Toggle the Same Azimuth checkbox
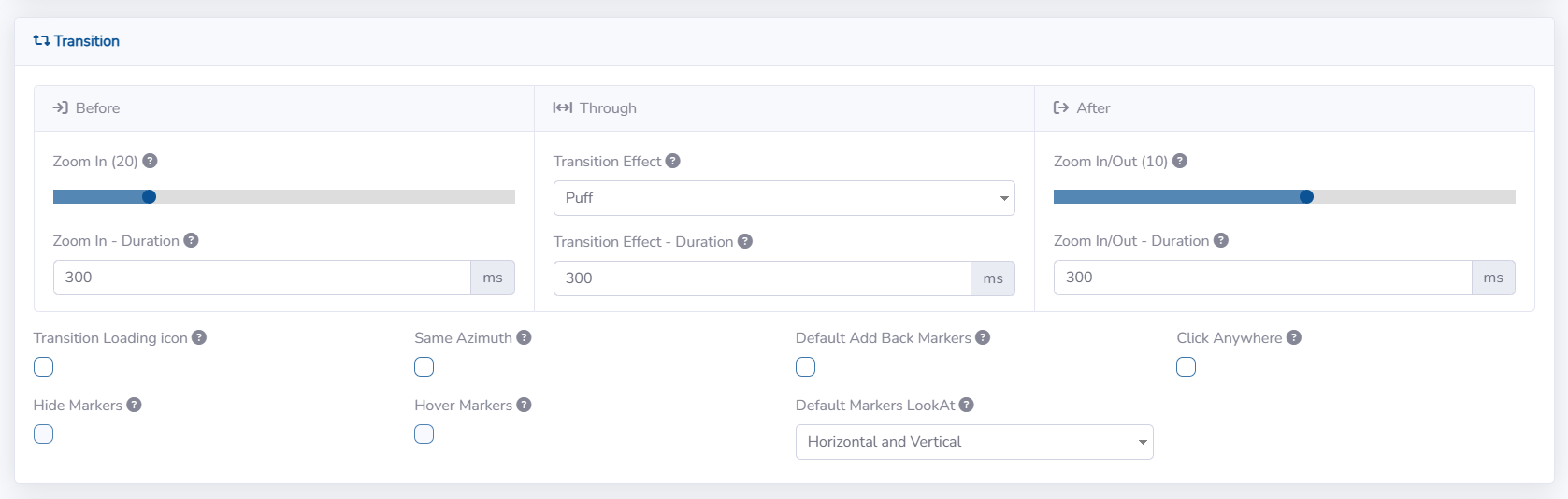Viewport: 1568px width, 499px height. coord(424,367)
